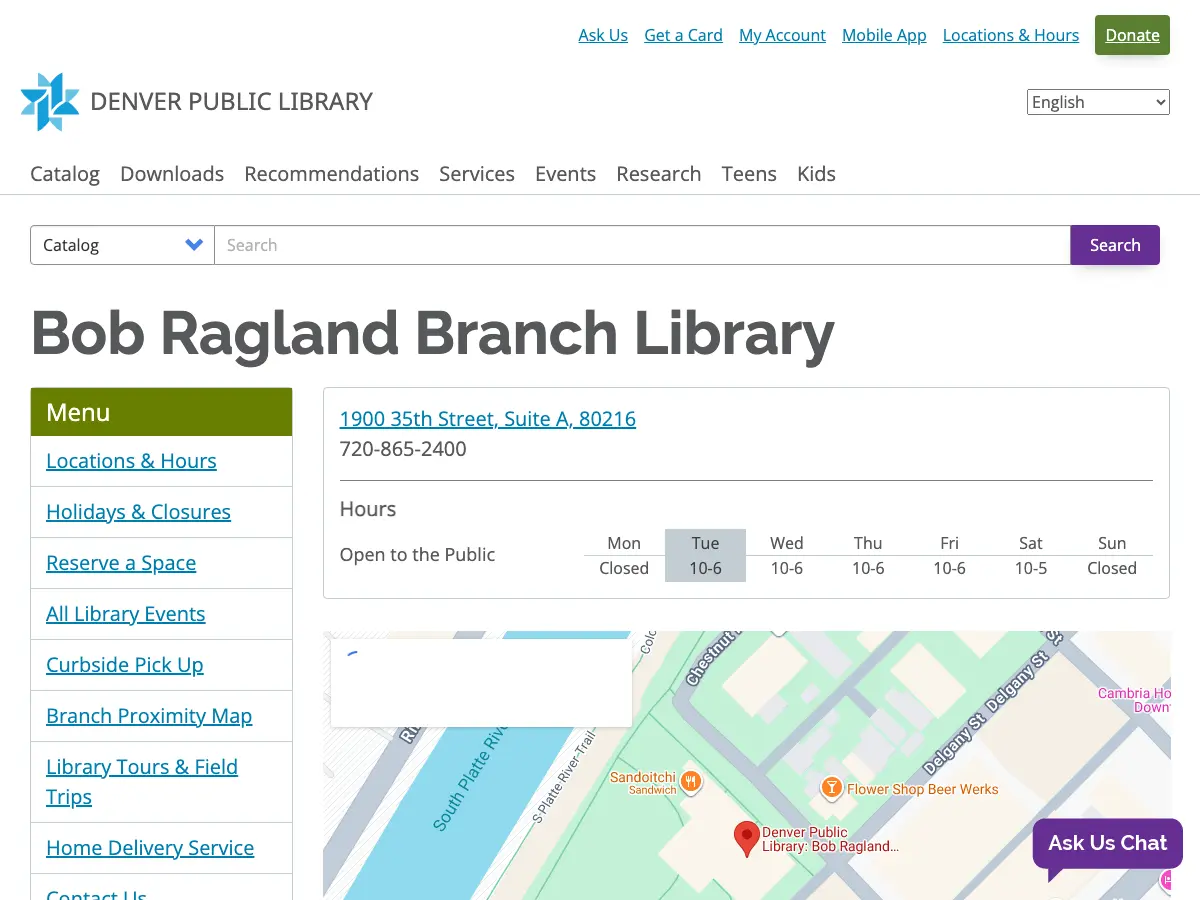
Task: Focus the Search text field
Action: tap(642, 245)
